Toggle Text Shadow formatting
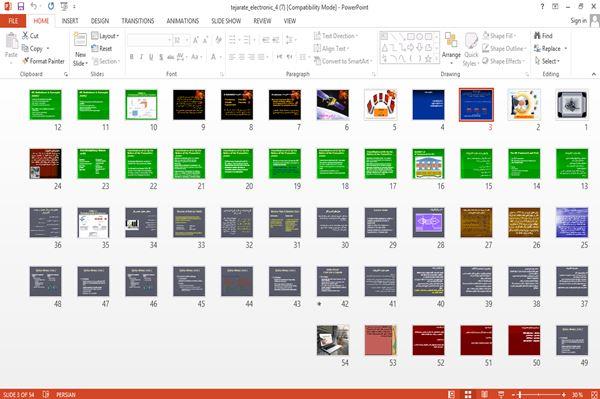Screen dimensions: 600x399 pos(161,57)
